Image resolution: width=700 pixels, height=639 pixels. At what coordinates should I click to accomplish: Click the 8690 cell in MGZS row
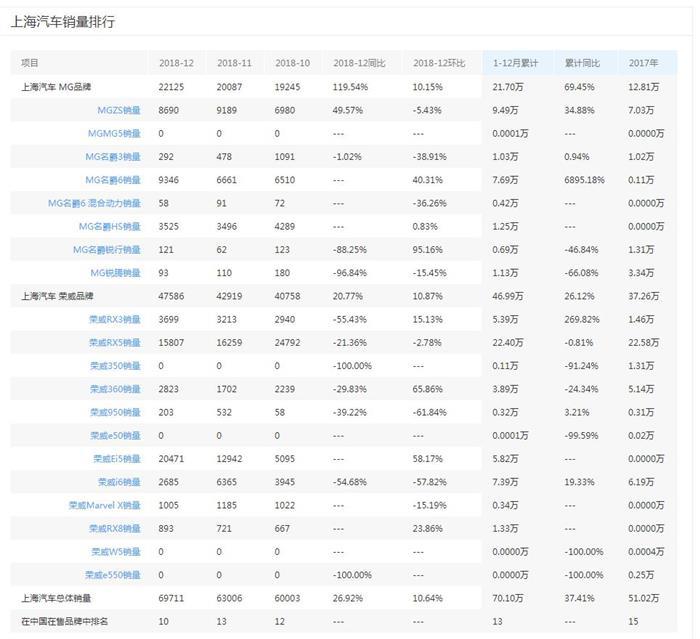tap(168, 110)
